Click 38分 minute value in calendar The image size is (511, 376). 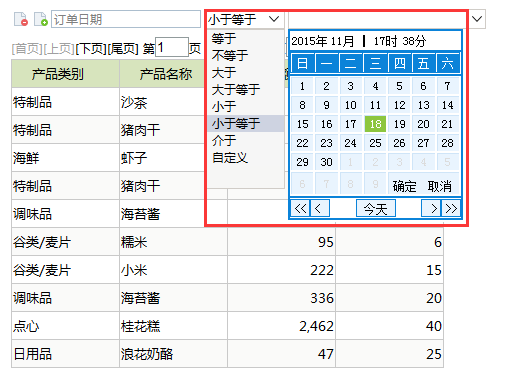[414, 41]
